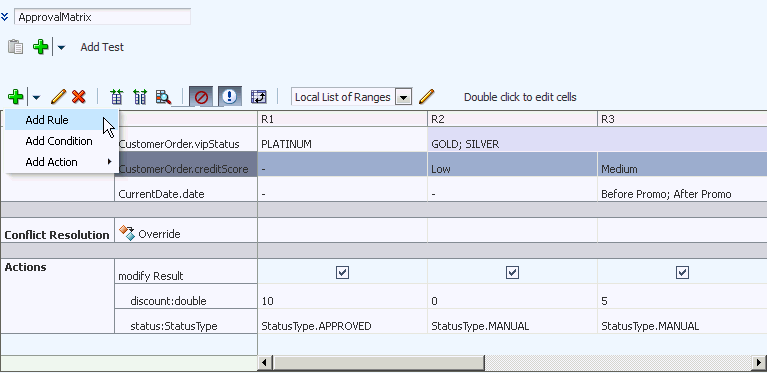Edit the ApprovalMatrix name field
Viewport: 767px width, 373px height.
(x=102, y=17)
